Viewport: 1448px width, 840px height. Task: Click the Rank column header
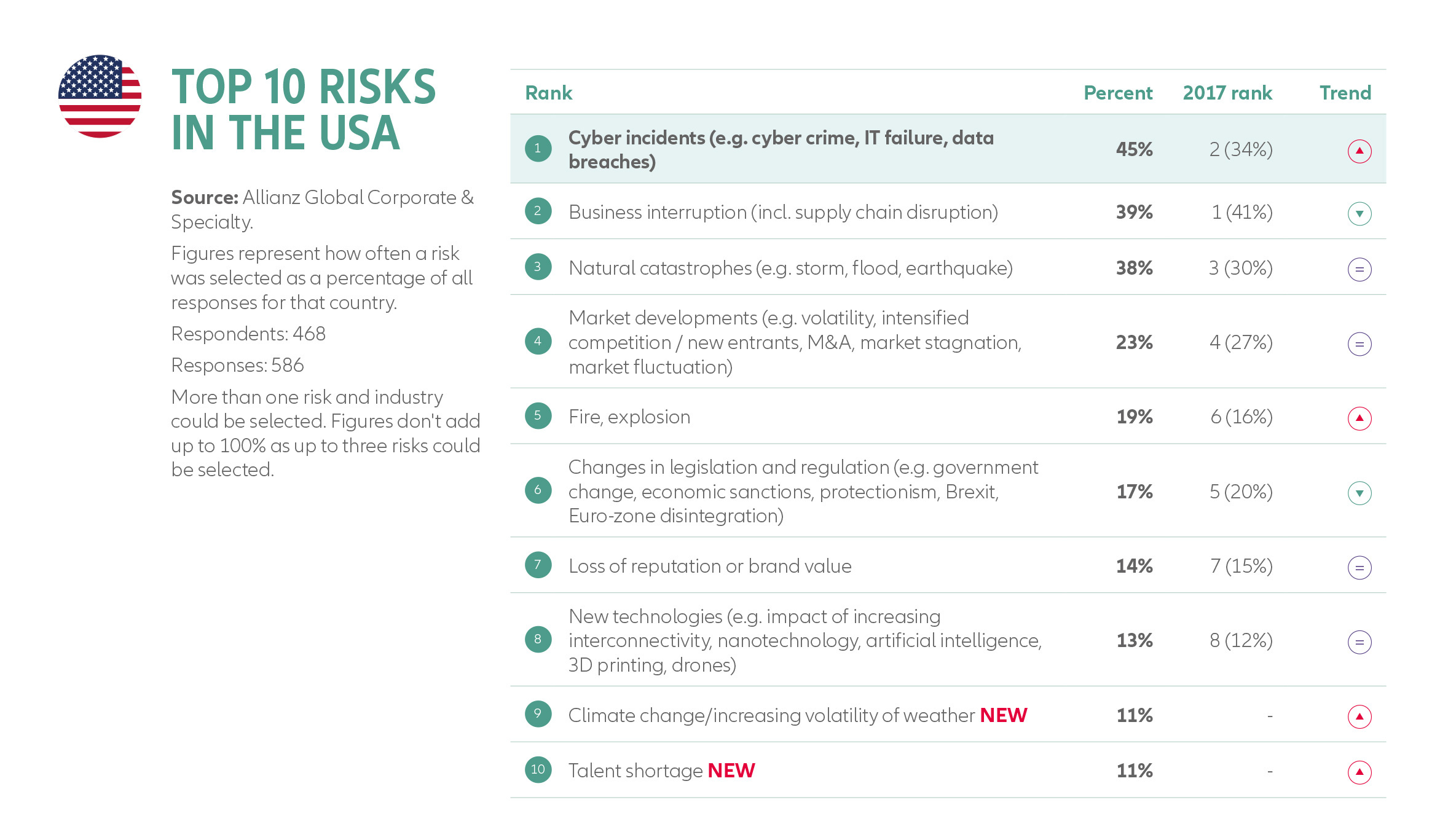click(x=548, y=93)
